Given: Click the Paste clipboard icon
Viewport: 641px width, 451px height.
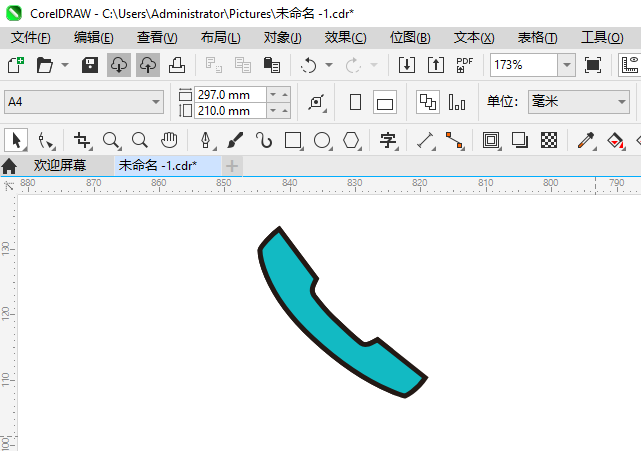Looking at the screenshot, I should [x=272, y=65].
